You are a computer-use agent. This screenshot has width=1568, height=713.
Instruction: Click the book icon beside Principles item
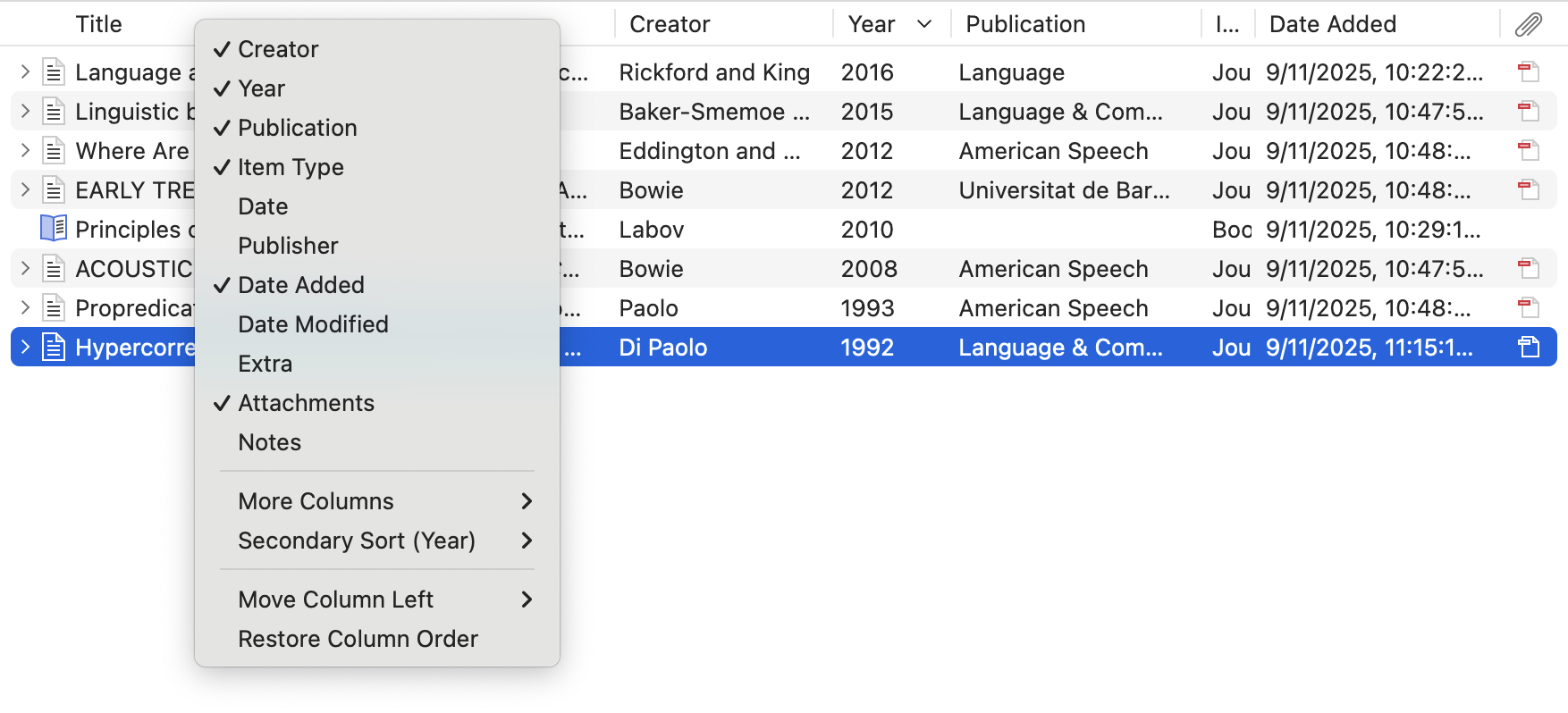[x=54, y=229]
